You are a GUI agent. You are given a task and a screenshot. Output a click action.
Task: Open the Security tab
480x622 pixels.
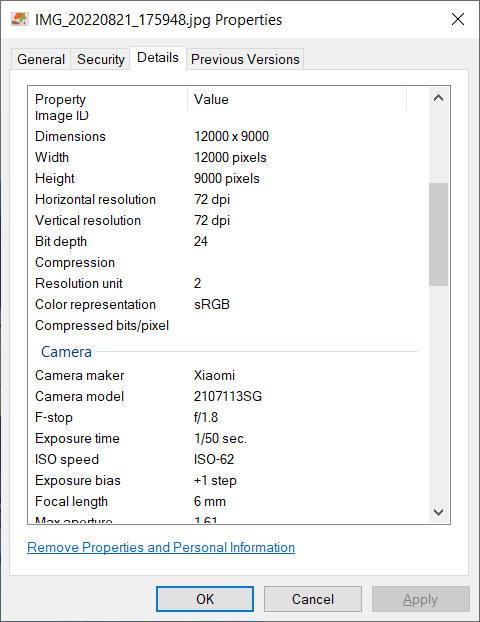click(101, 59)
